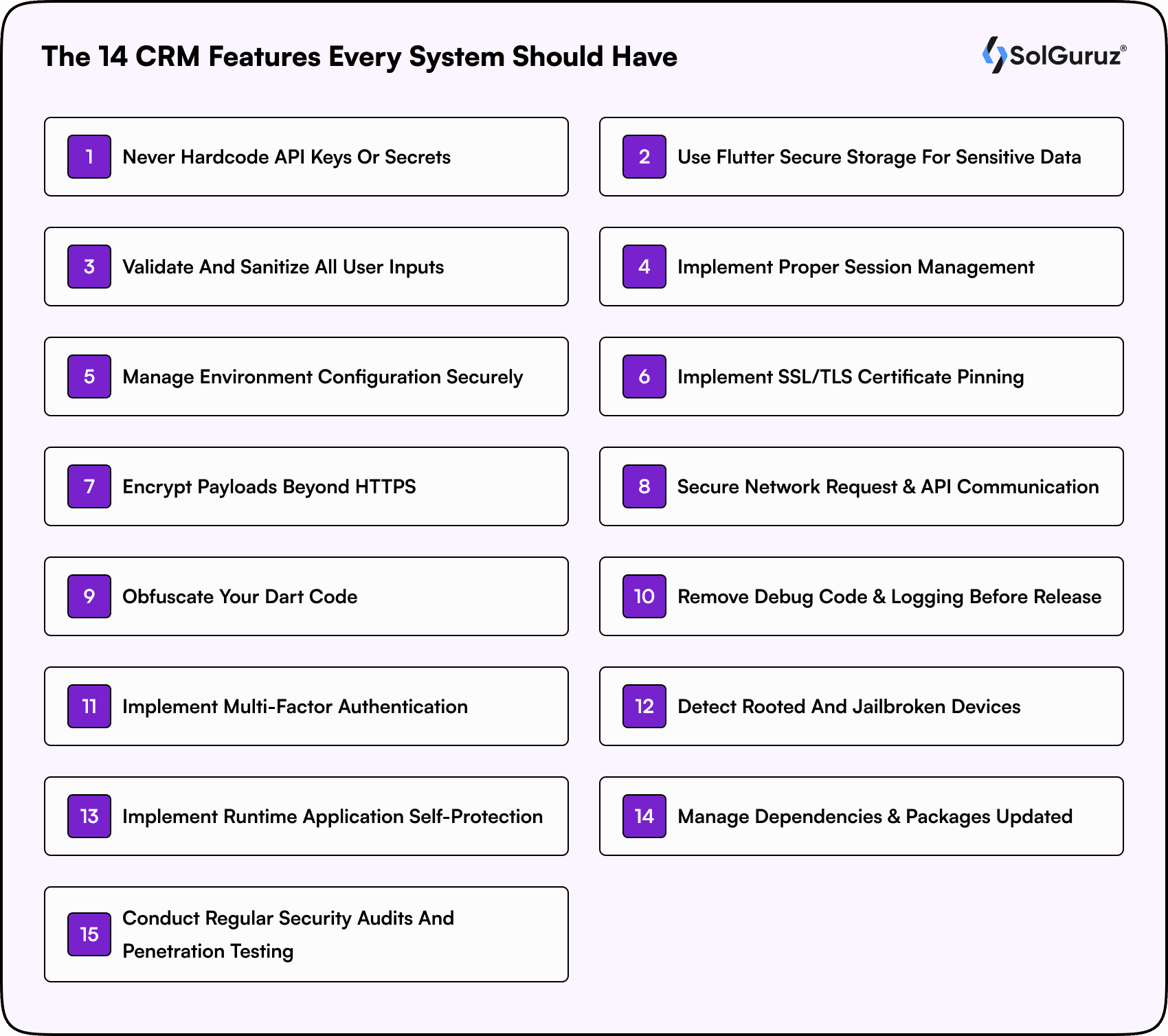Select the 'Use Flutter Secure Storage For Sensitive Data' item
The width and height of the screenshot is (1168, 1036).
tap(861, 157)
